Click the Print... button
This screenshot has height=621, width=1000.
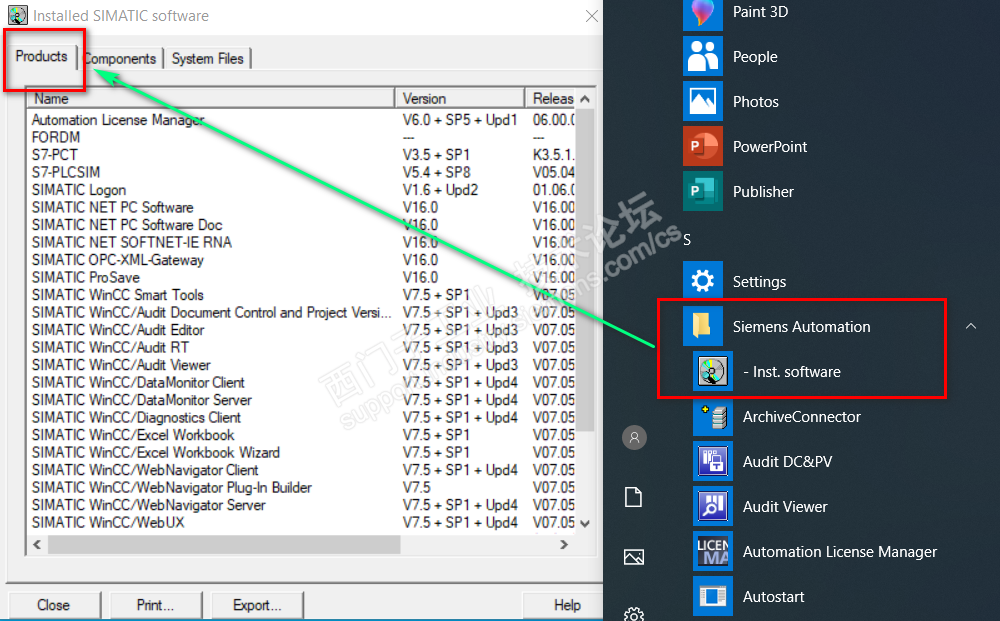[x=155, y=604]
